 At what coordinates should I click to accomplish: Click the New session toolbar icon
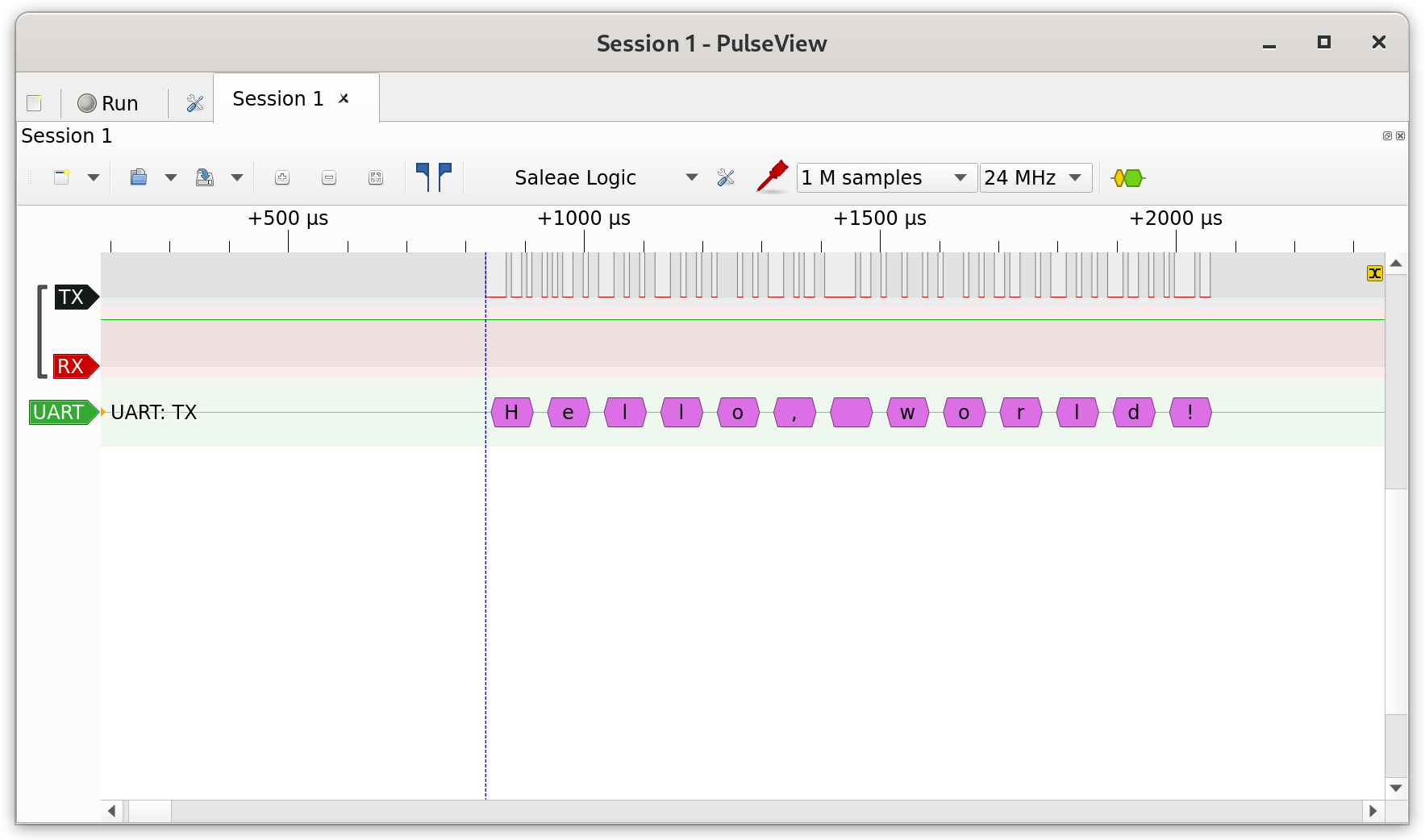(62, 177)
